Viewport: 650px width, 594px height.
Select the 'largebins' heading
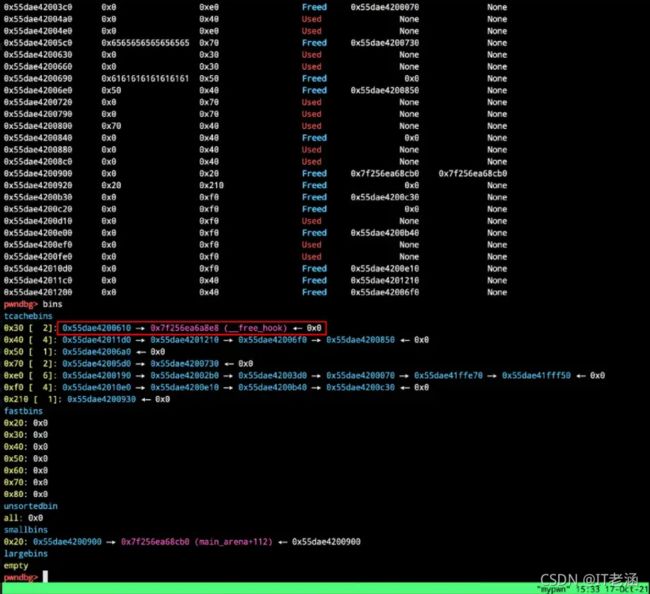tap(26, 554)
